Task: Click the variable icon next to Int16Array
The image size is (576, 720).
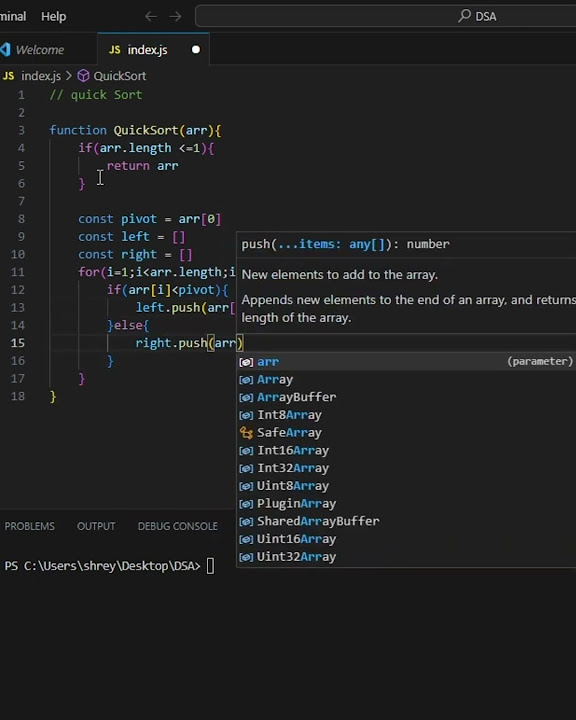Action: [x=246, y=450]
